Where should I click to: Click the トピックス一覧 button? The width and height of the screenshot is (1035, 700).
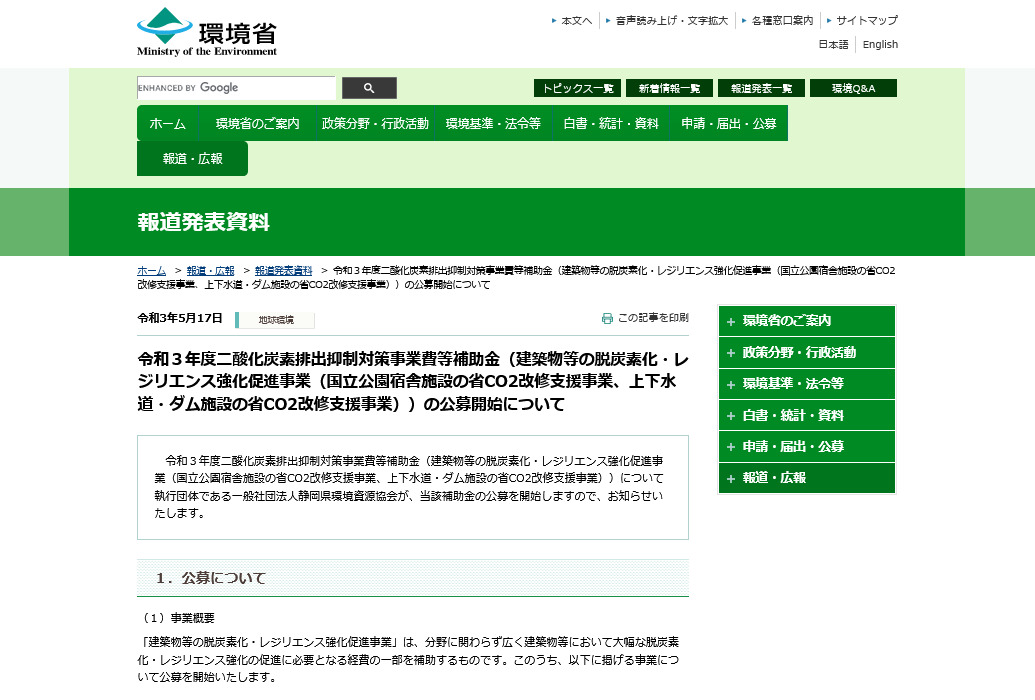(577, 88)
